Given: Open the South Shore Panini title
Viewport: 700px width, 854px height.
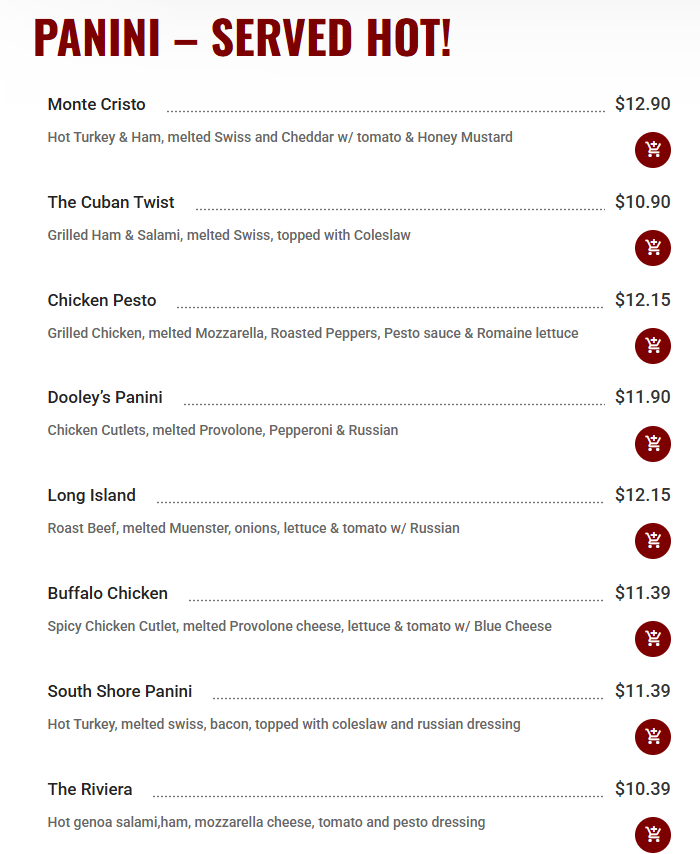Looking at the screenshot, I should click(119, 691).
